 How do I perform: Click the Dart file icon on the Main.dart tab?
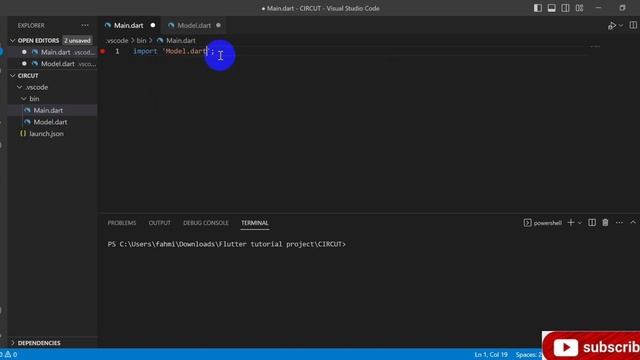pos(108,25)
